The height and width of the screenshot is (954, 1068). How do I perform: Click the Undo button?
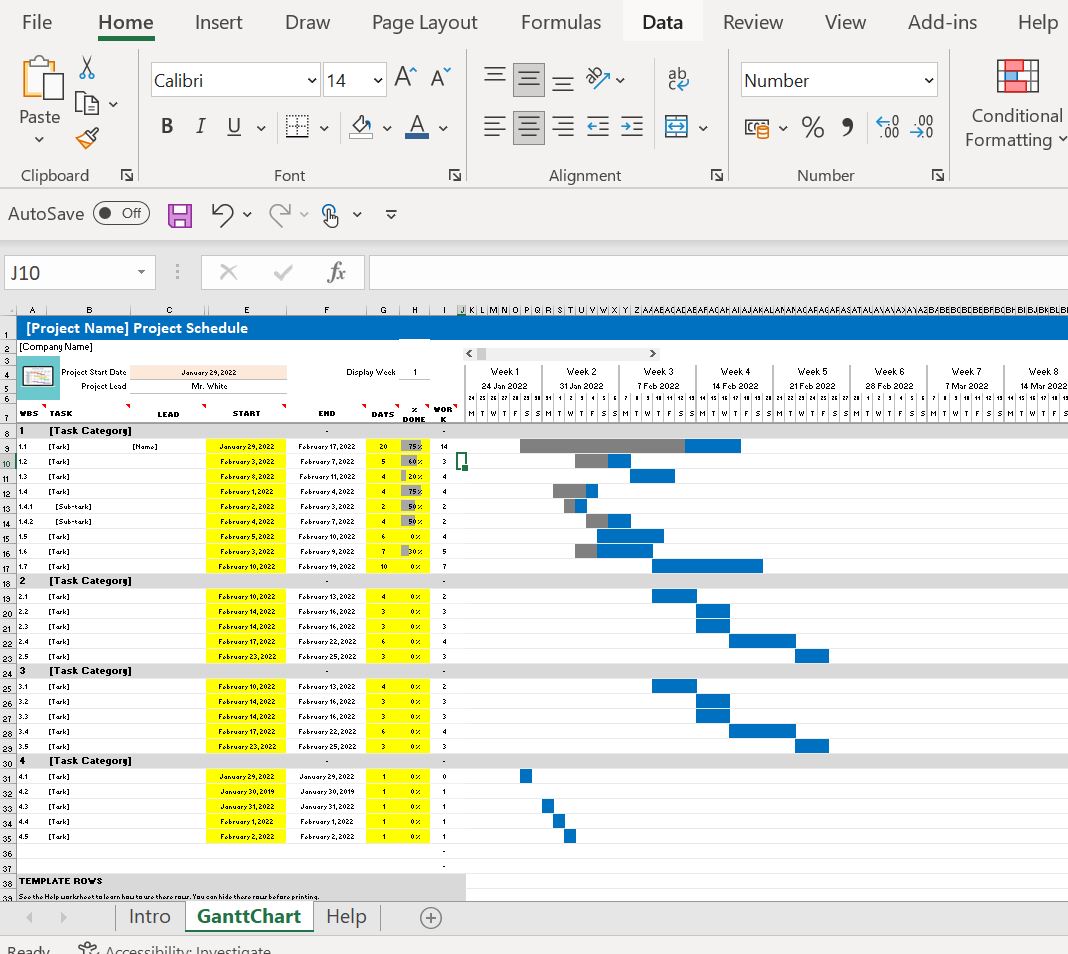tap(222, 214)
